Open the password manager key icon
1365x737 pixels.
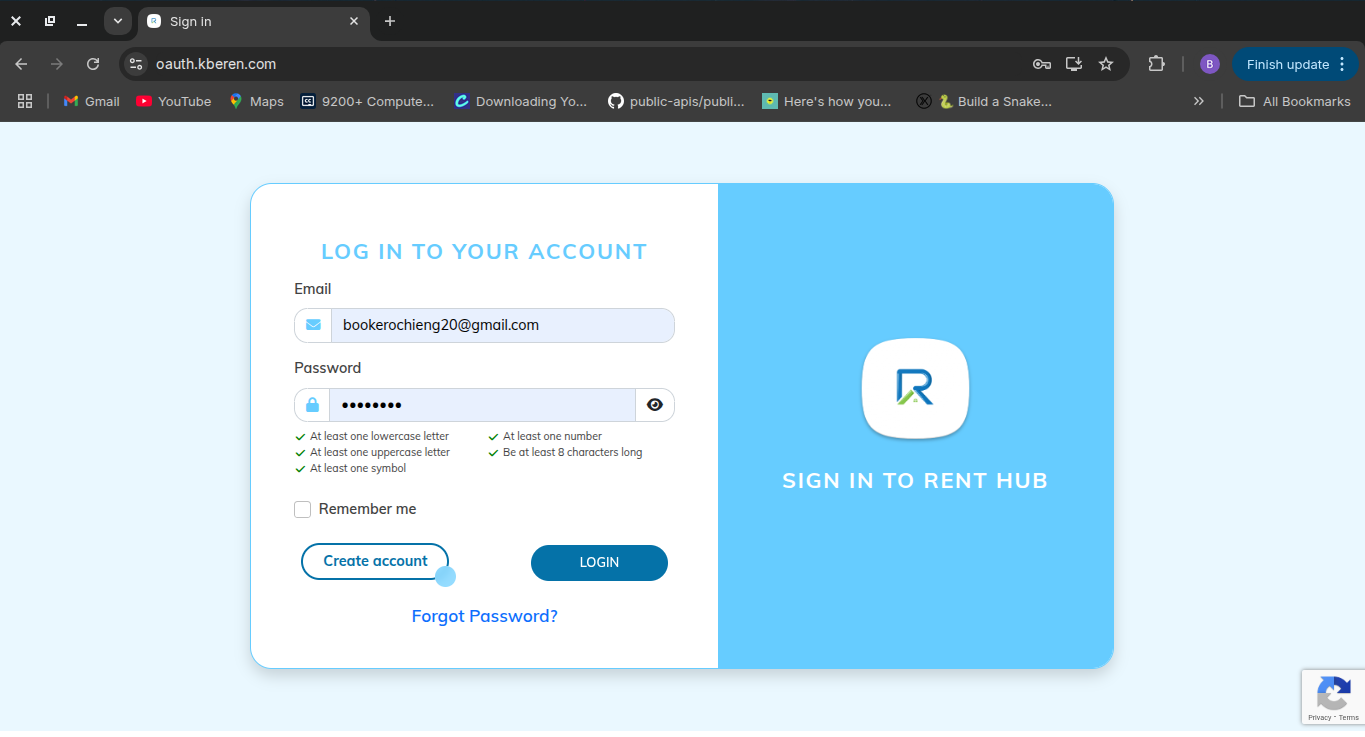click(x=1041, y=63)
